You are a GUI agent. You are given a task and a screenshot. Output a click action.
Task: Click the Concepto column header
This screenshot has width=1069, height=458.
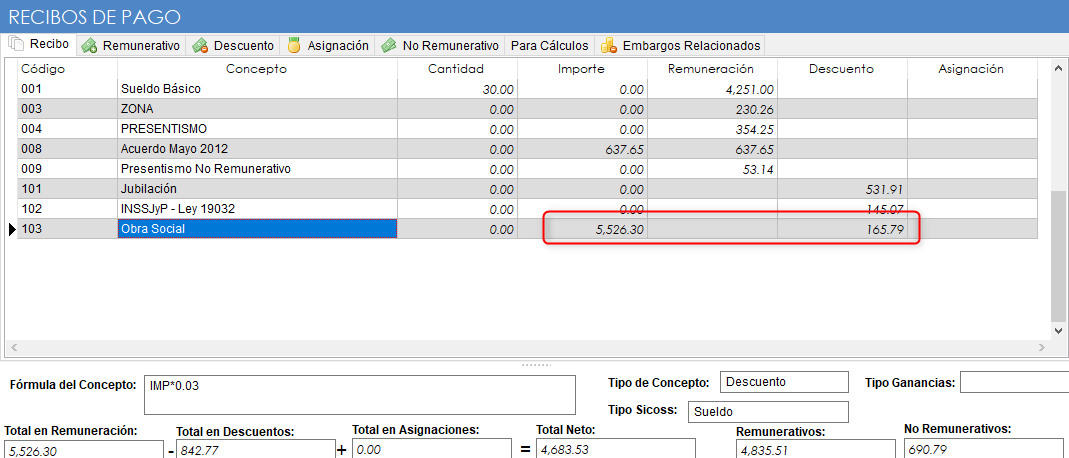(x=256, y=69)
